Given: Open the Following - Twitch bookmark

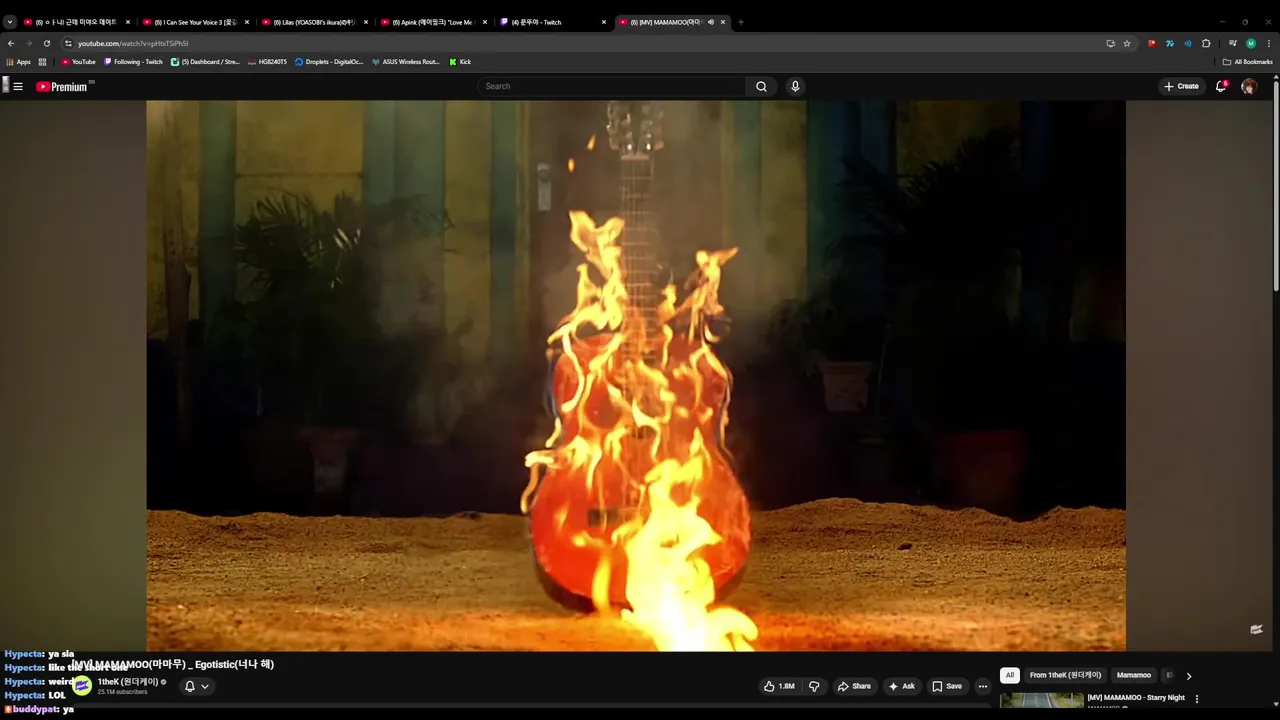Looking at the screenshot, I should coord(134,62).
